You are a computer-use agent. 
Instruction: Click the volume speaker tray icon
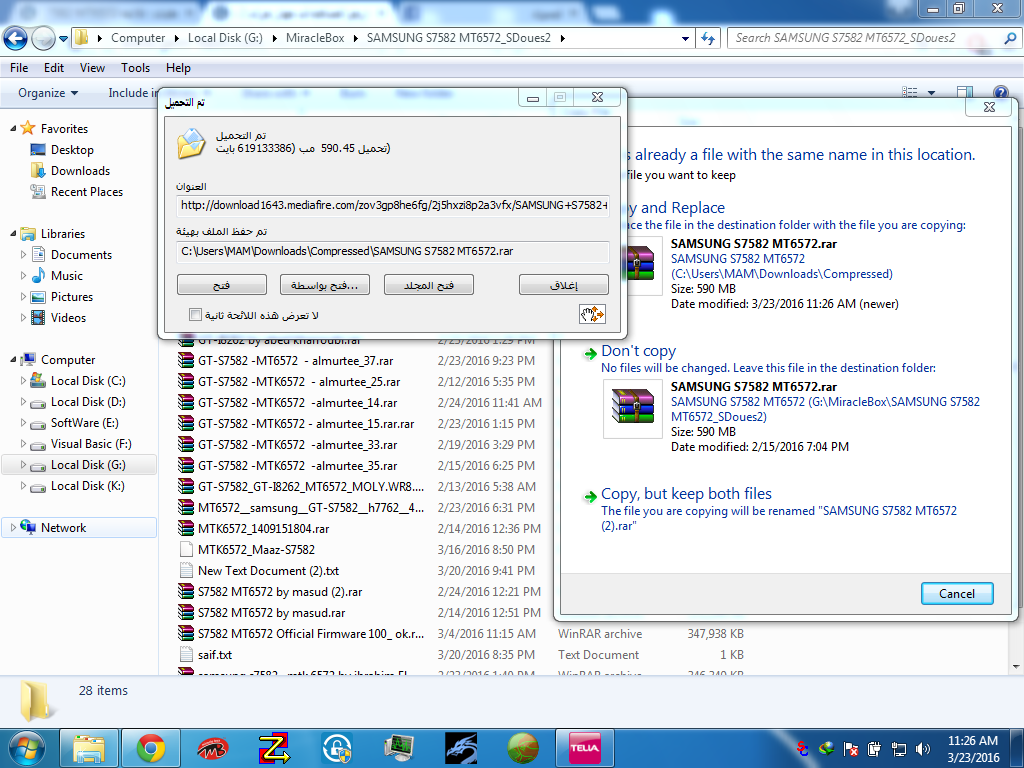(x=923, y=748)
